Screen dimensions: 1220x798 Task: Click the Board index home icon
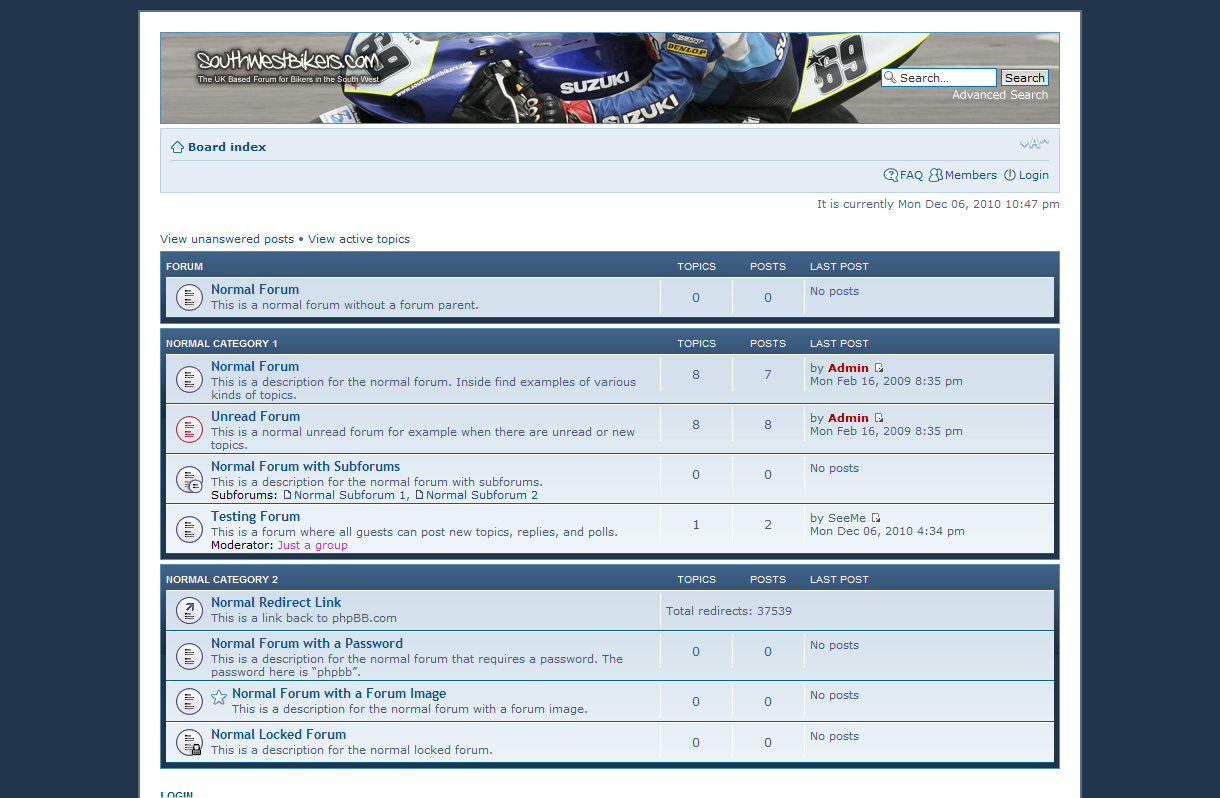click(177, 147)
